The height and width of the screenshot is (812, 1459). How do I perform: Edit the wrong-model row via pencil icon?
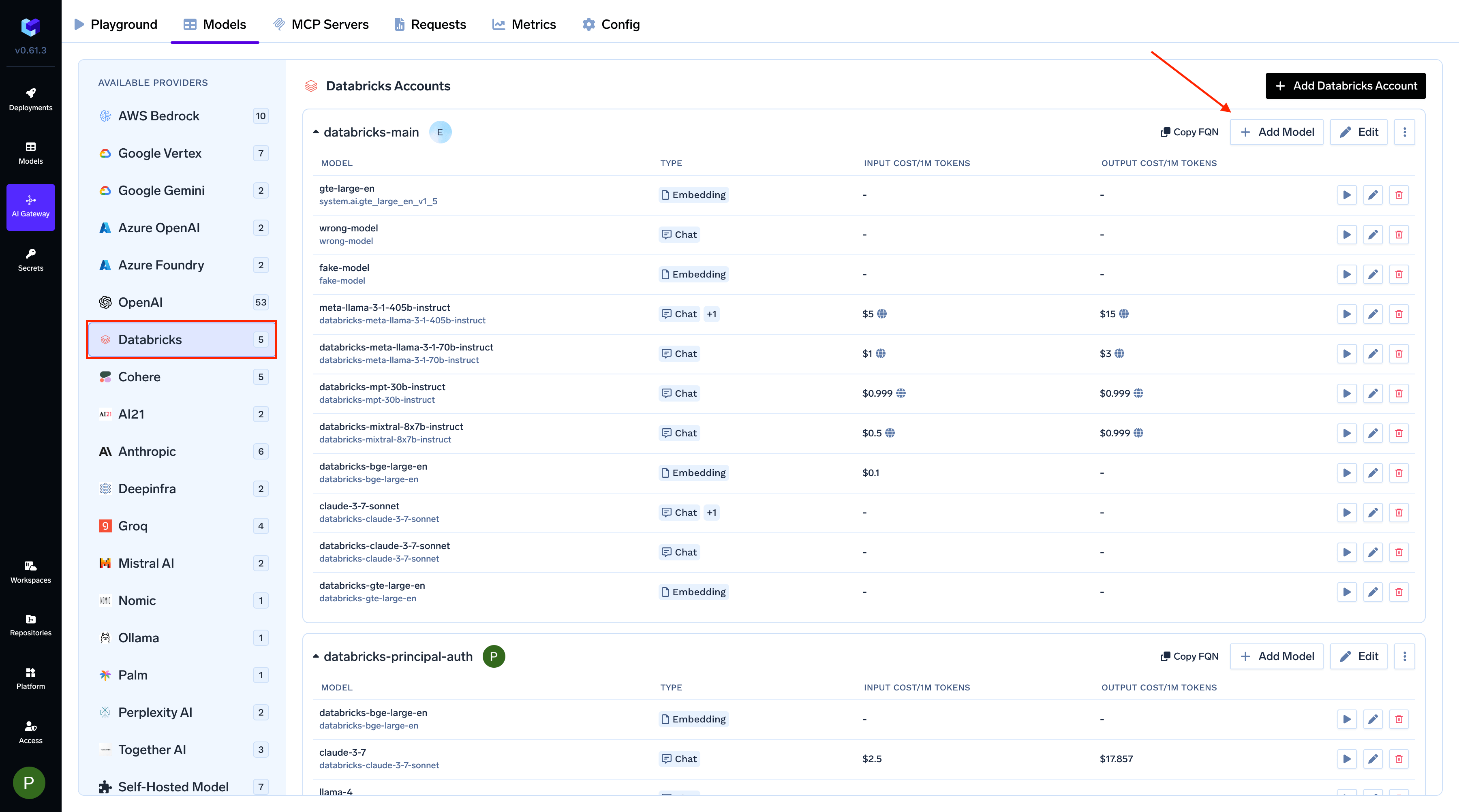pos(1372,235)
